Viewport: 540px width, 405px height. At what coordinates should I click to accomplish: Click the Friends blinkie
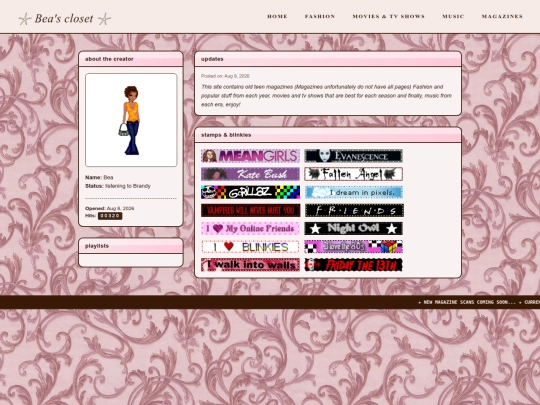point(354,210)
